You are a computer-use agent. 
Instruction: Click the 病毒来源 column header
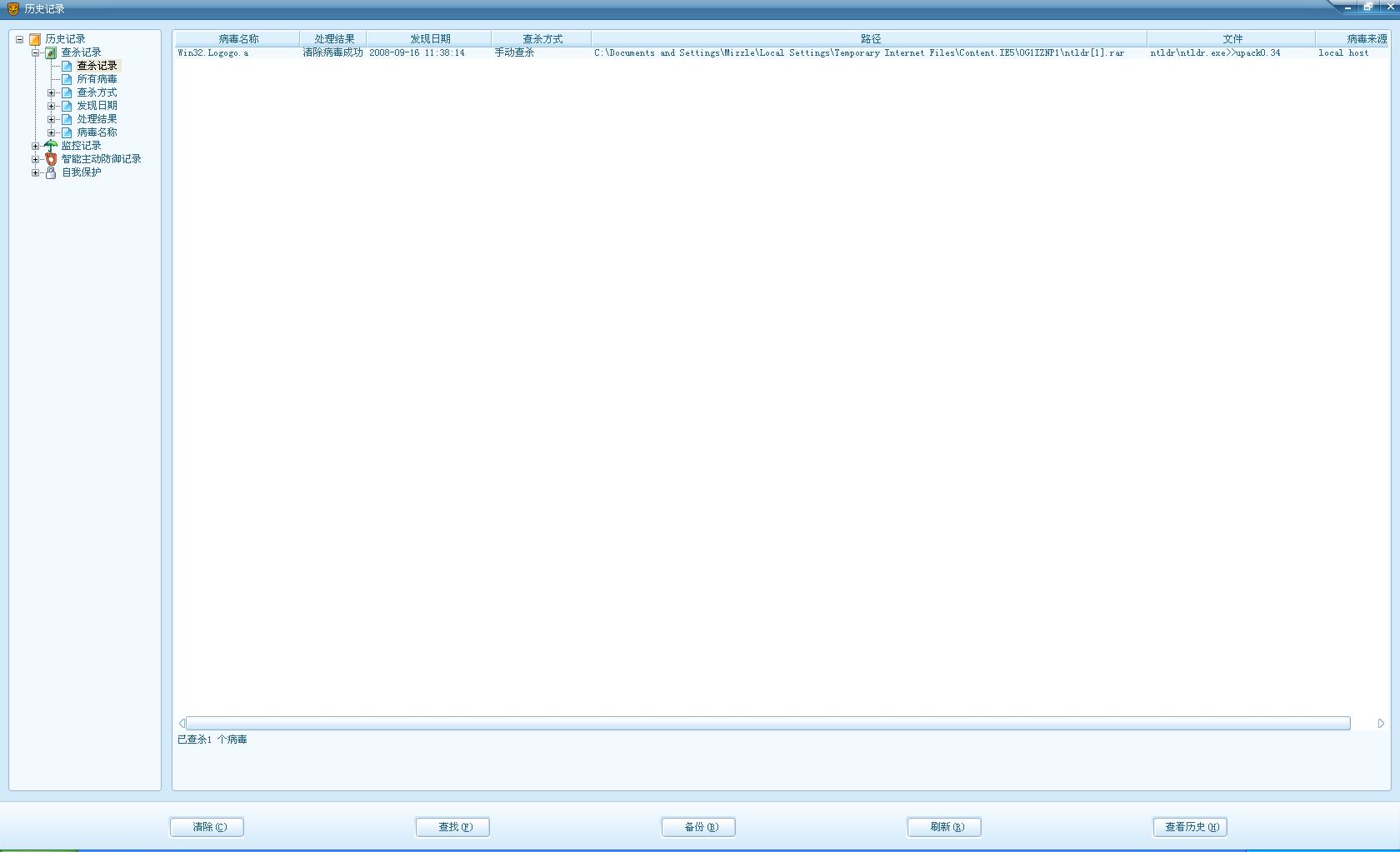[x=1353, y=38]
